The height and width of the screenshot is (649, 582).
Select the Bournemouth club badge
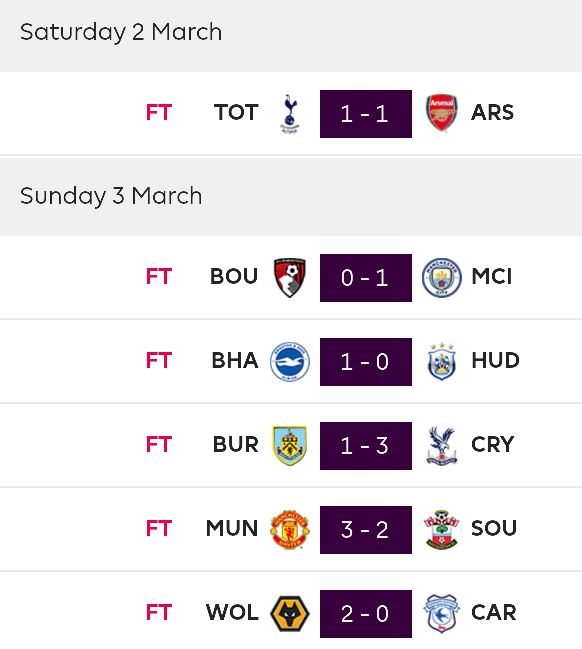click(290, 278)
